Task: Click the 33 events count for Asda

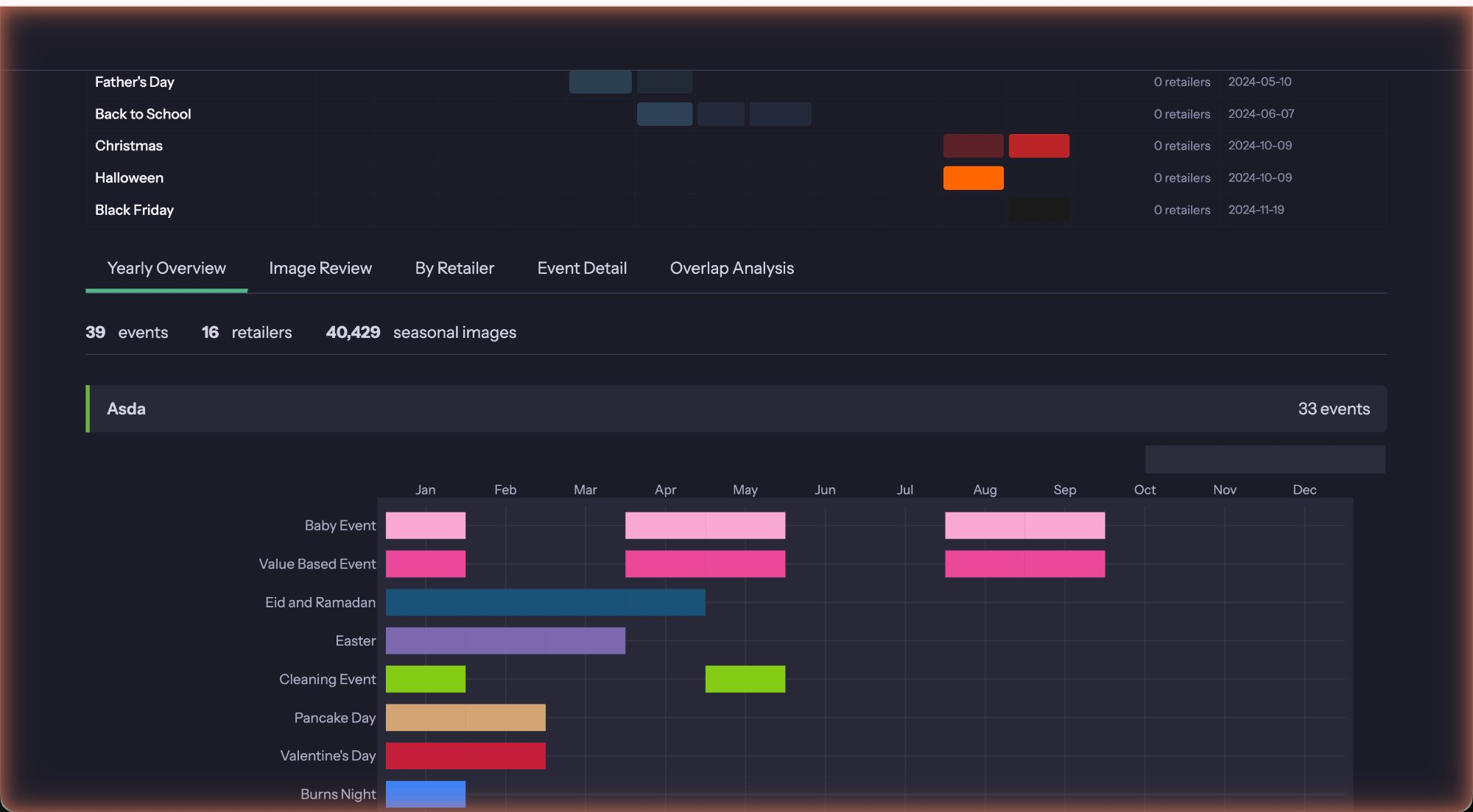Action: [1335, 409]
